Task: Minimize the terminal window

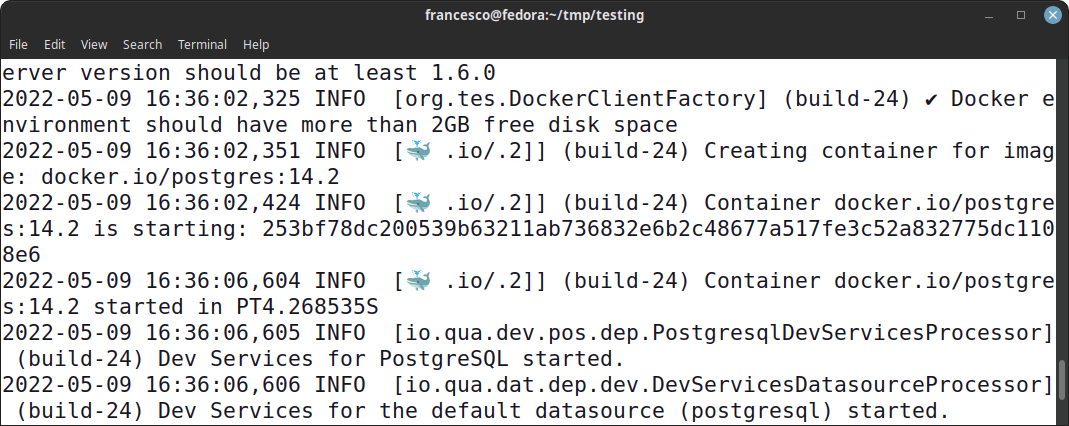Action: click(991, 15)
